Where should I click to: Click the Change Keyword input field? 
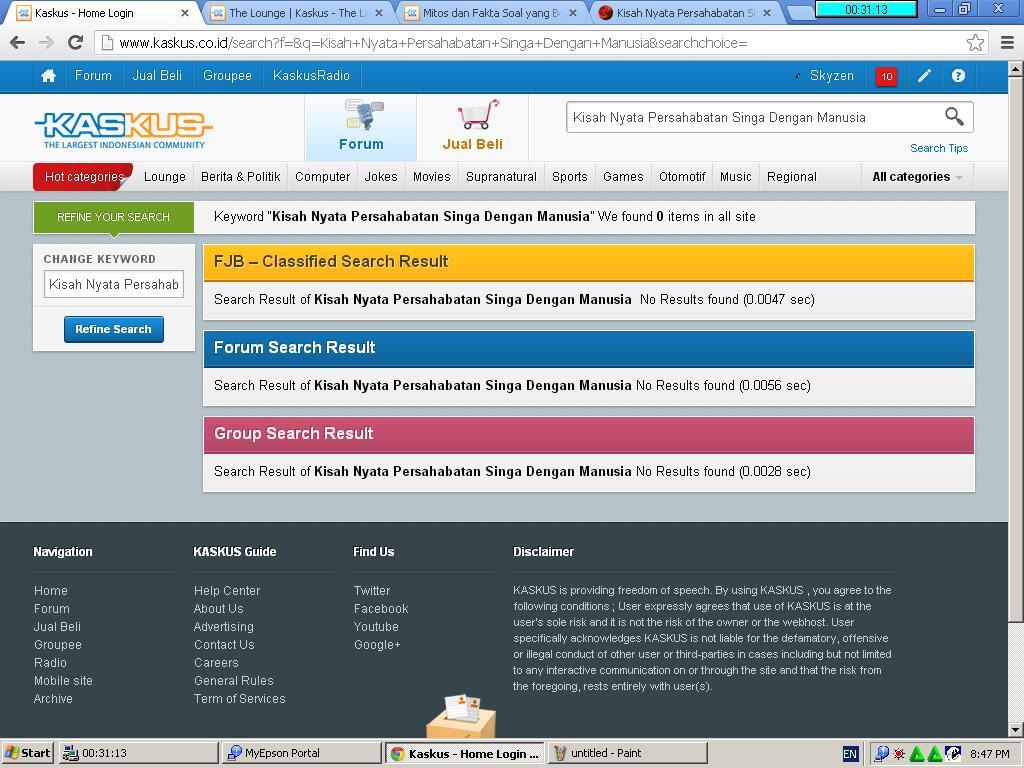[114, 285]
